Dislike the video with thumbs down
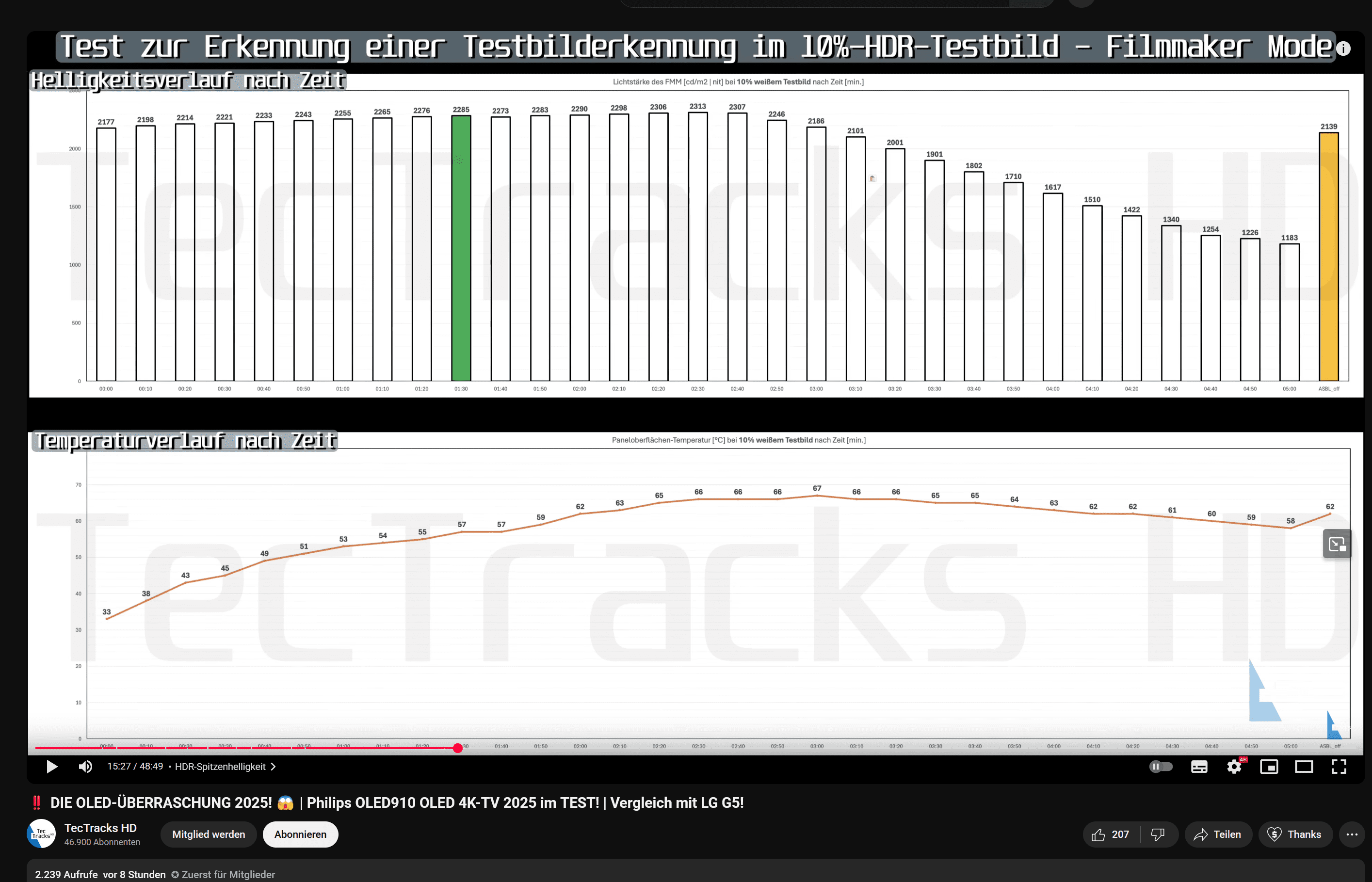Image resolution: width=1372 pixels, height=882 pixels. pos(1158,834)
